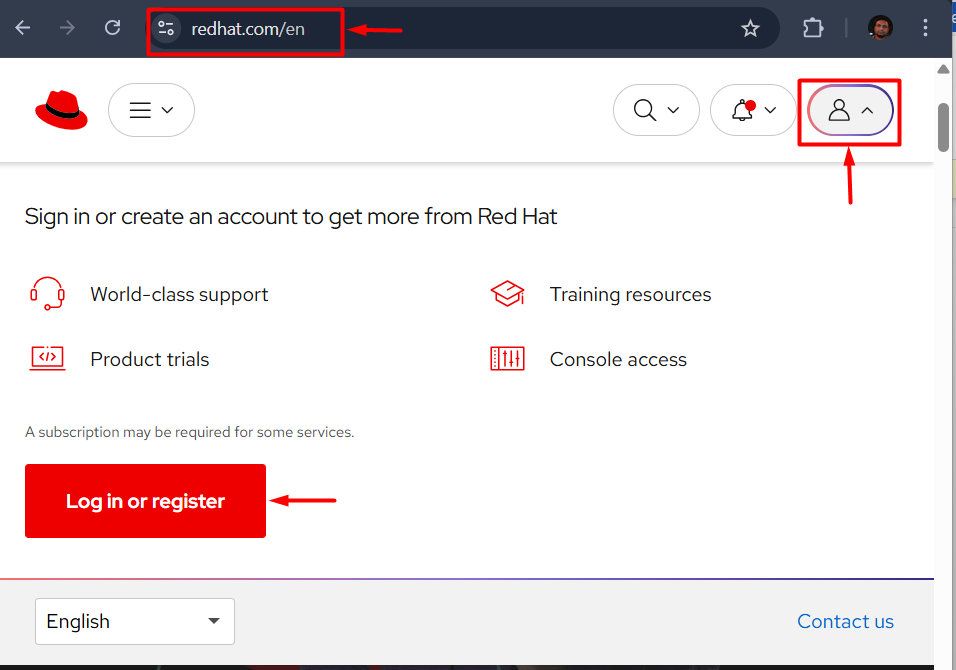956x670 pixels.
Task: Click the Console access text
Action: point(618,360)
